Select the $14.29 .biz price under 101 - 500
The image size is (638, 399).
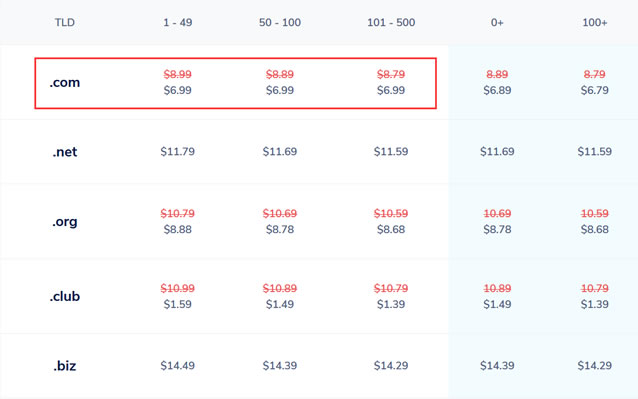(391, 366)
